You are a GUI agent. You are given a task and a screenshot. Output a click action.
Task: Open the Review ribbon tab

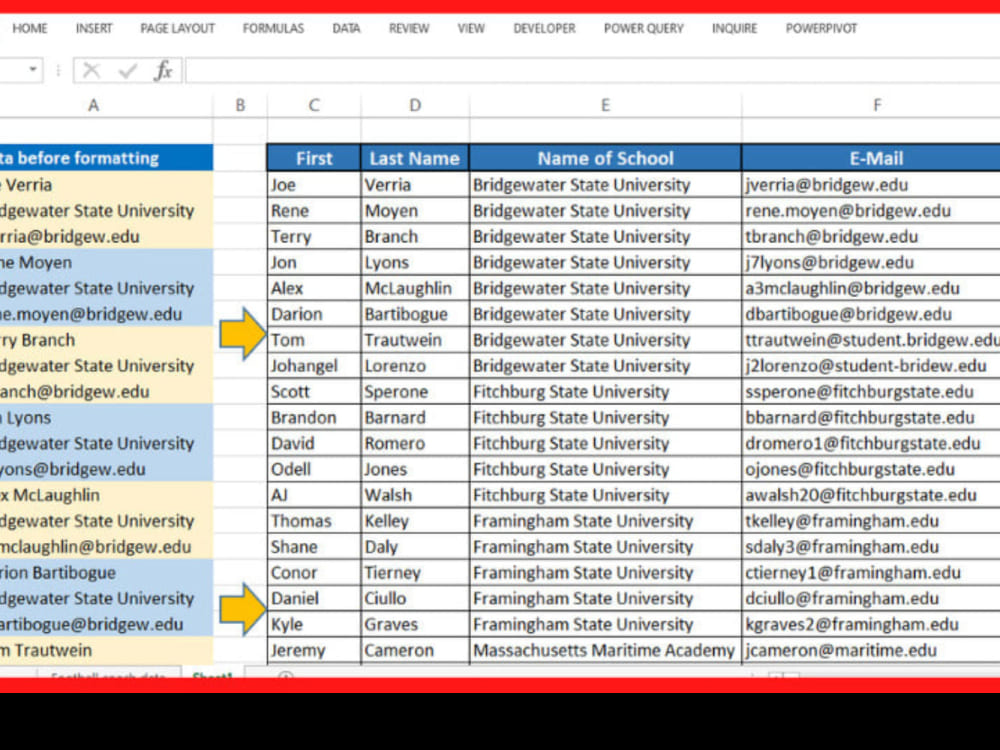click(409, 28)
